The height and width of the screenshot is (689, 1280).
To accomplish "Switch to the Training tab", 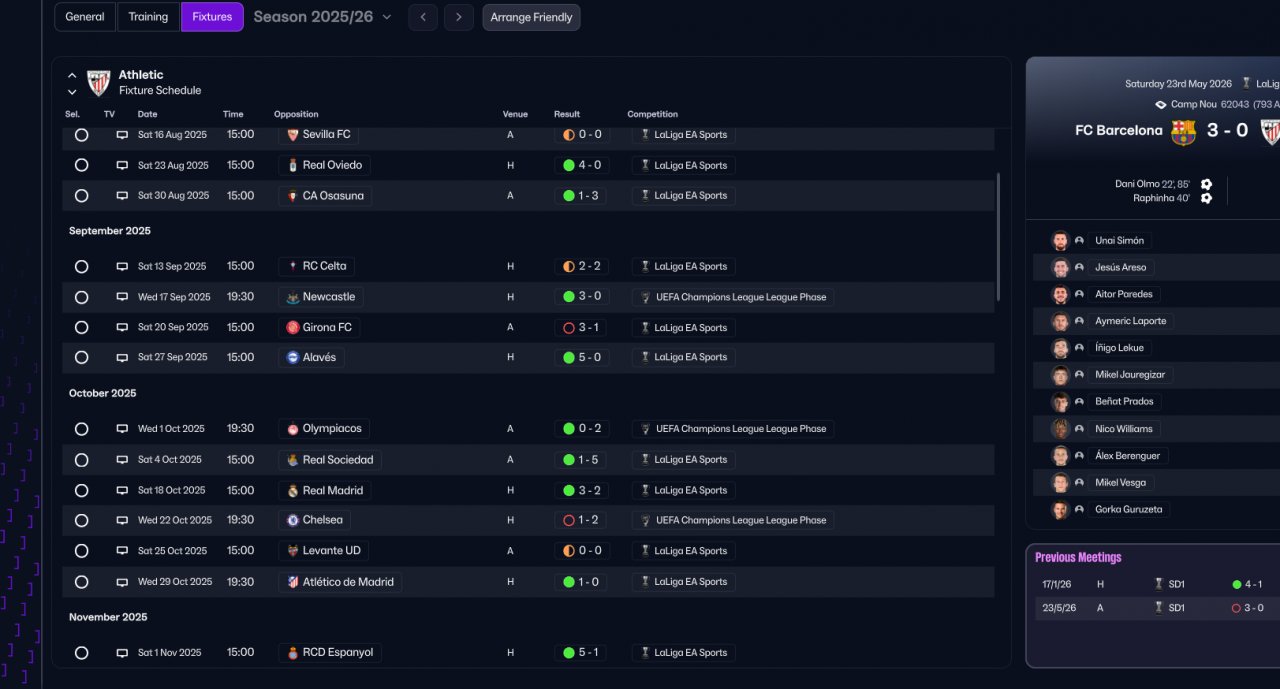I will point(148,17).
